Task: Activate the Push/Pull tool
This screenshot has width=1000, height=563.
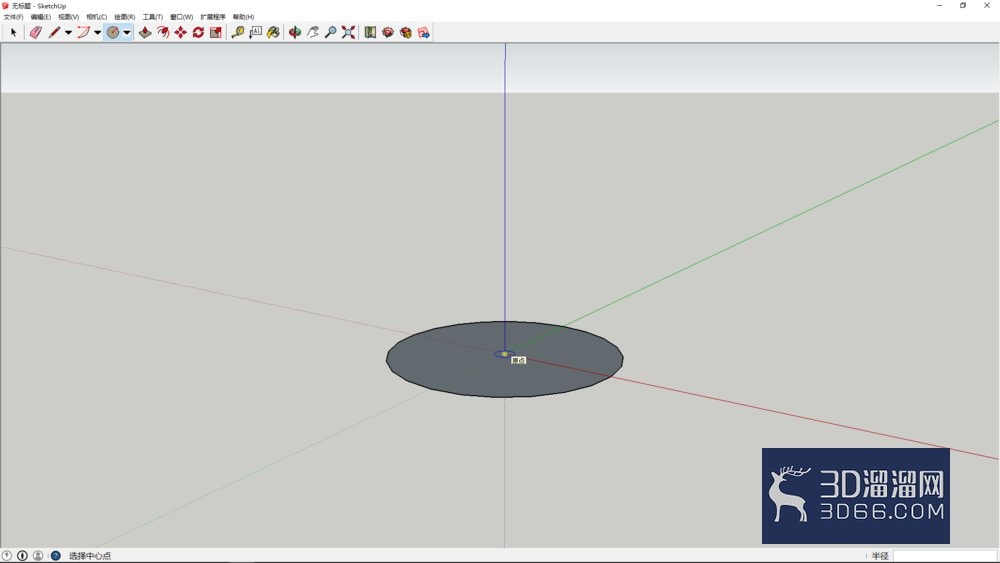Action: (x=145, y=32)
